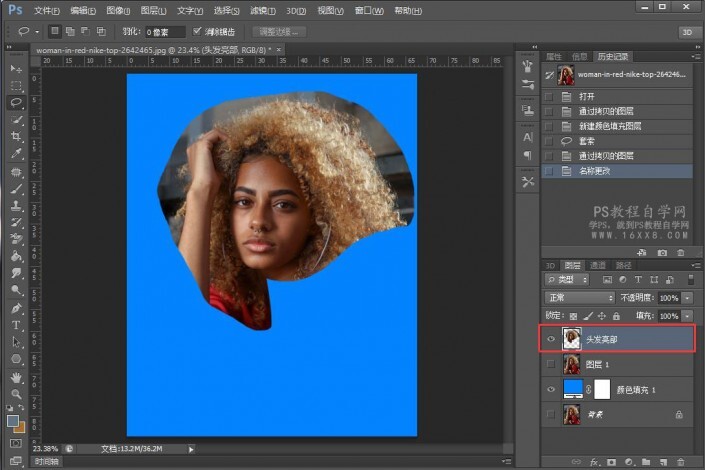
Task: Hide the 头发亮部 layer
Action: coord(551,340)
